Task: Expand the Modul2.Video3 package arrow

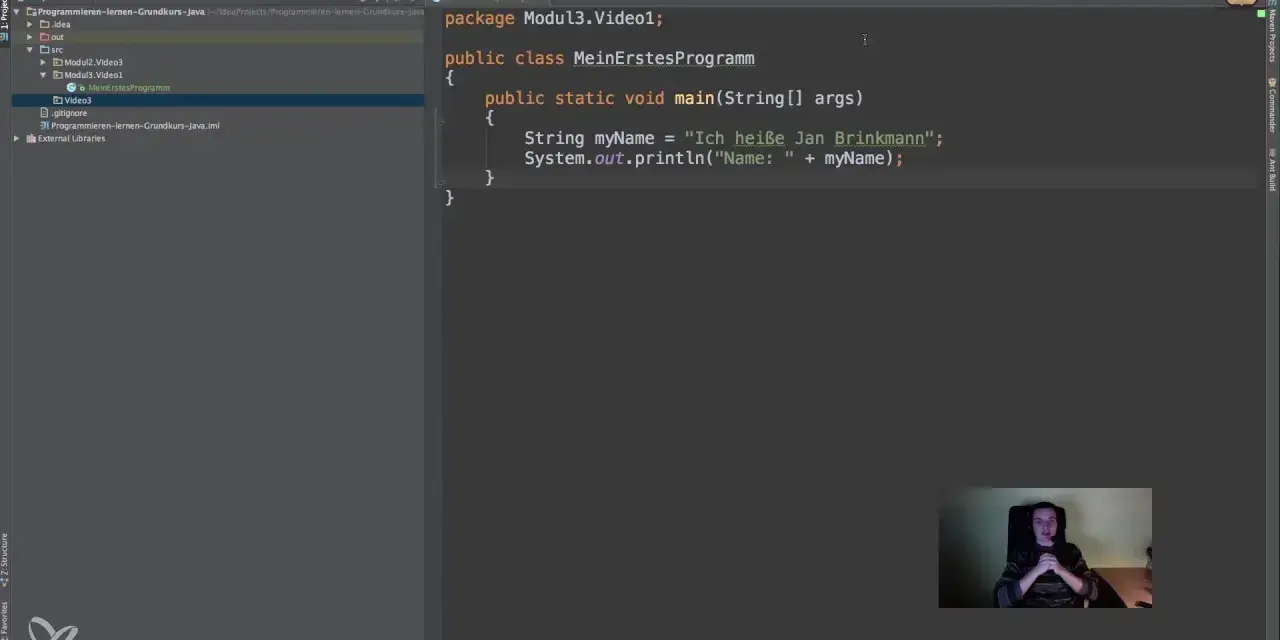Action: [43, 62]
